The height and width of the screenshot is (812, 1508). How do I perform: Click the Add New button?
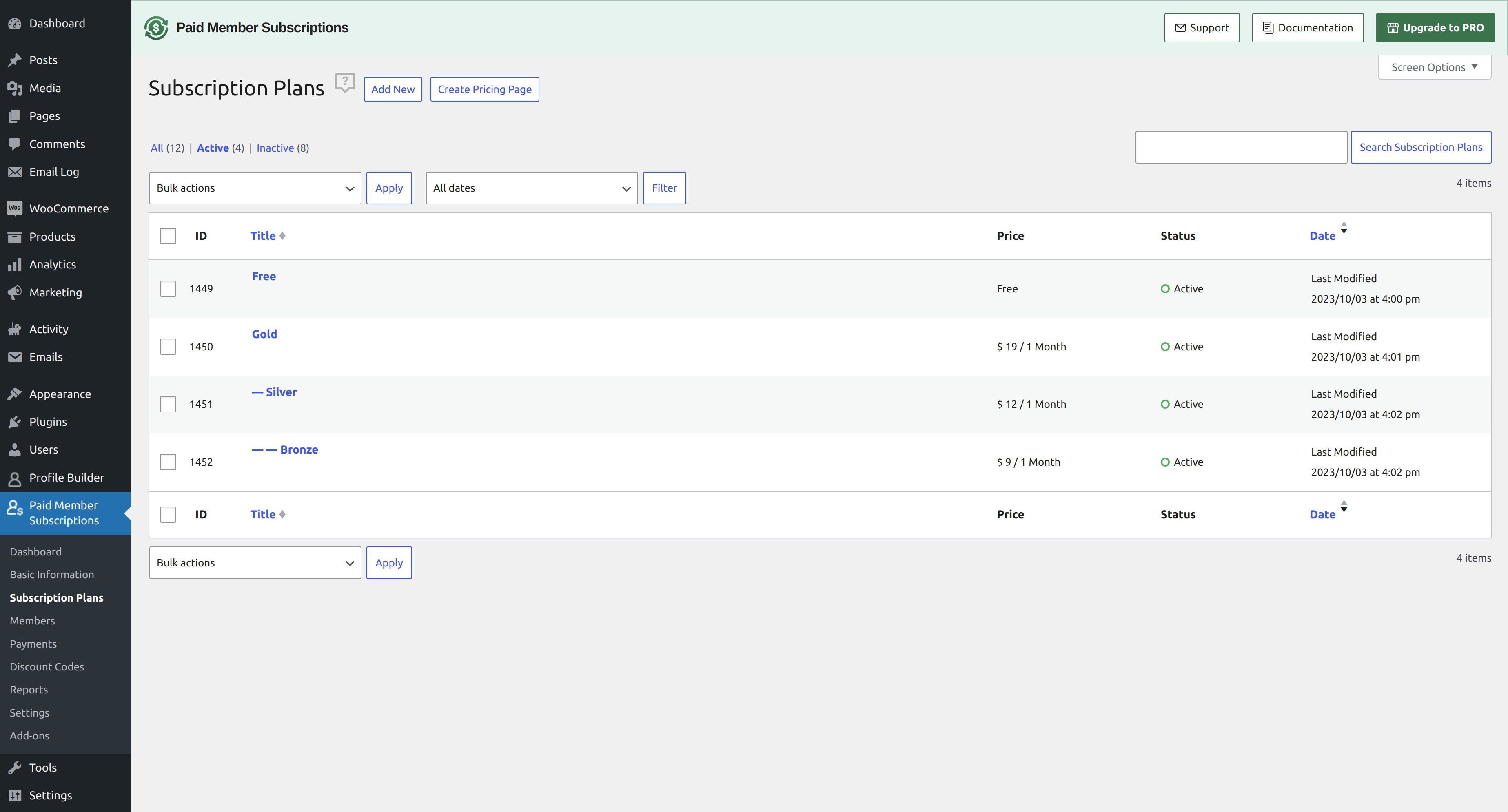click(x=392, y=89)
